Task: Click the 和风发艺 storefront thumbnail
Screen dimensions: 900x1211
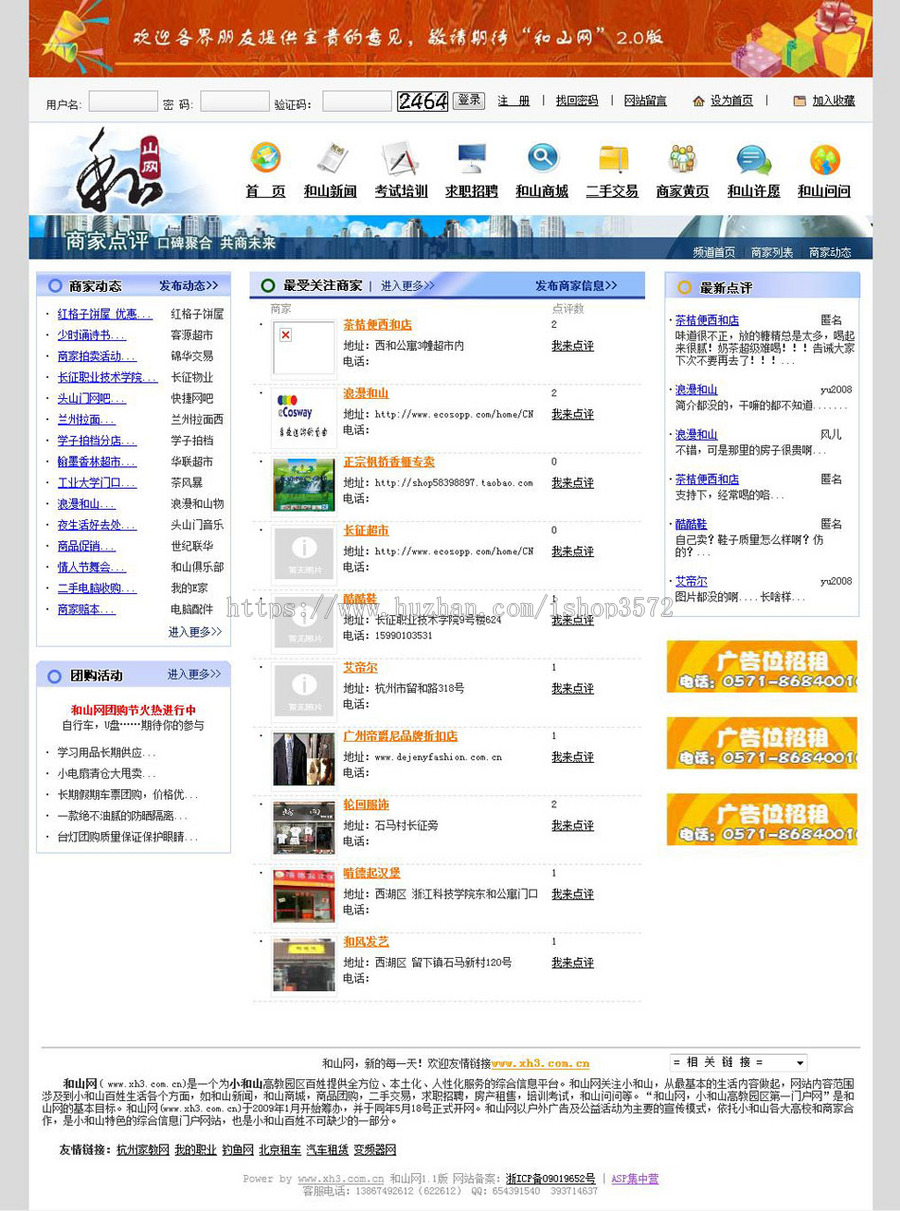Action: pos(304,964)
